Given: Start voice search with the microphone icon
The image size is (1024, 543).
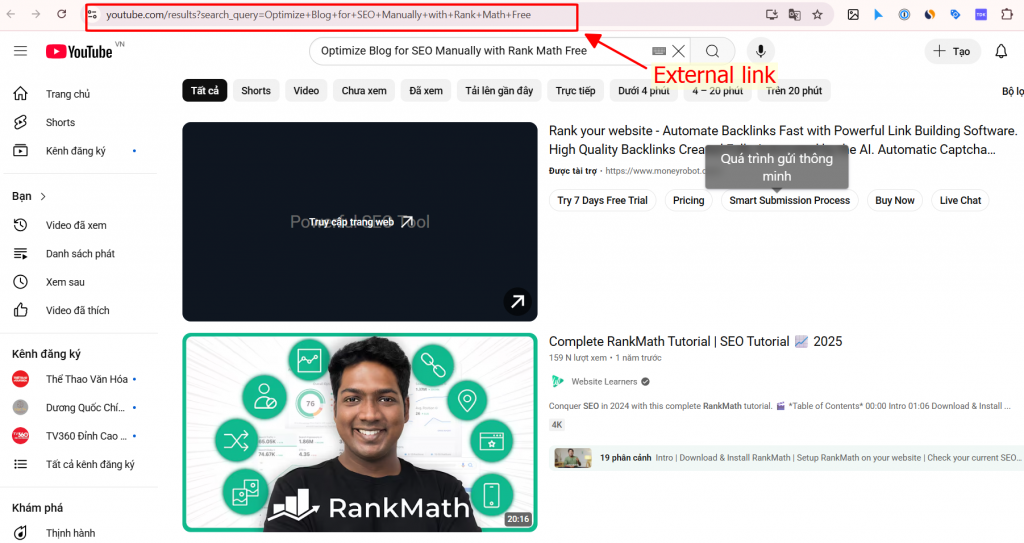Looking at the screenshot, I should 761,51.
